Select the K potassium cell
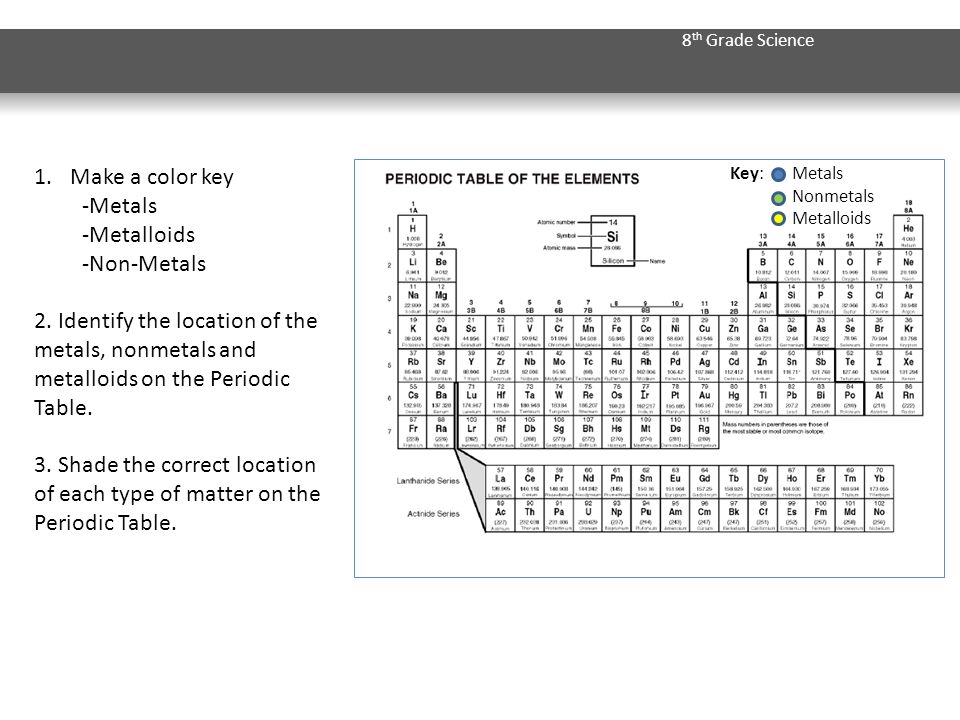 click(413, 332)
